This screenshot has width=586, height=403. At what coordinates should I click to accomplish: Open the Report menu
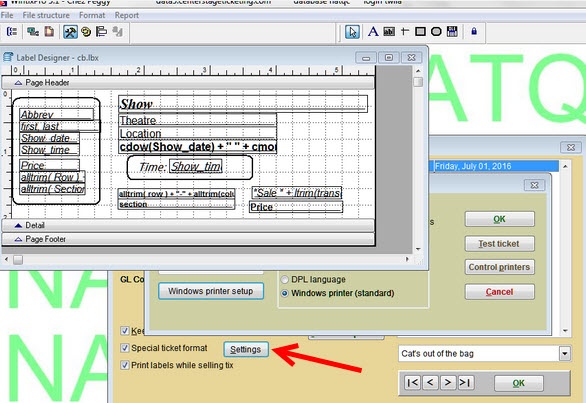127,15
